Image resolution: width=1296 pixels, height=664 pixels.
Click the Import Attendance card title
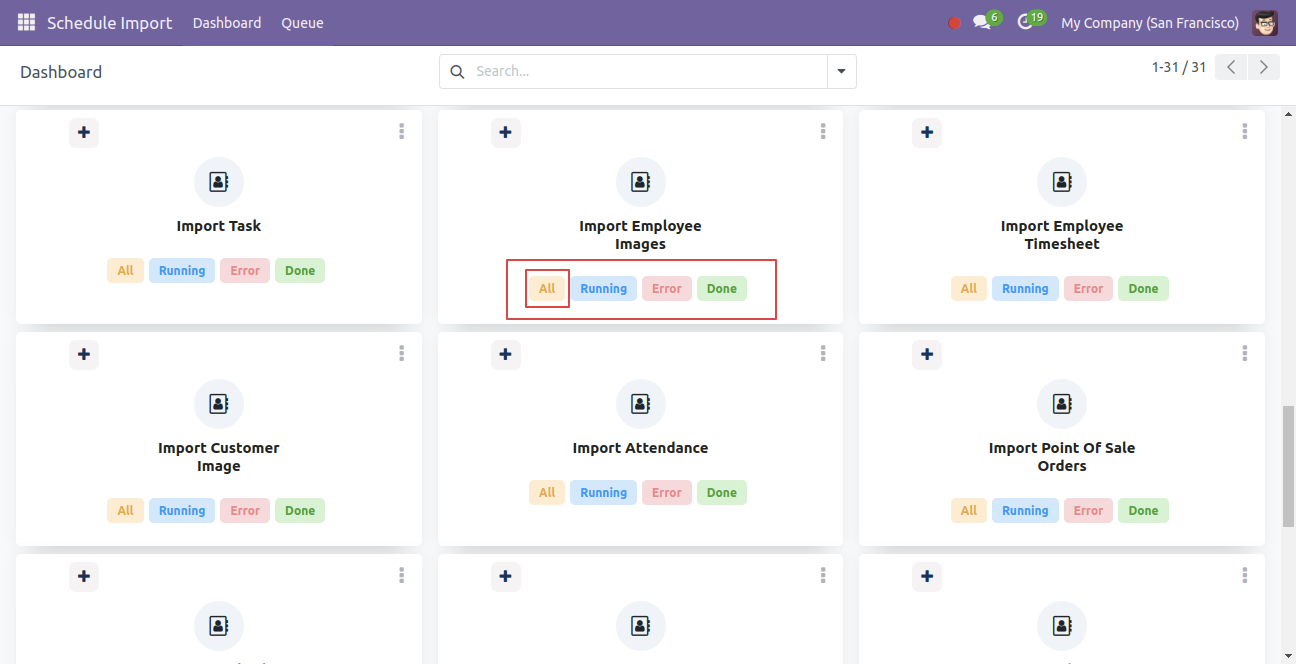click(x=641, y=448)
